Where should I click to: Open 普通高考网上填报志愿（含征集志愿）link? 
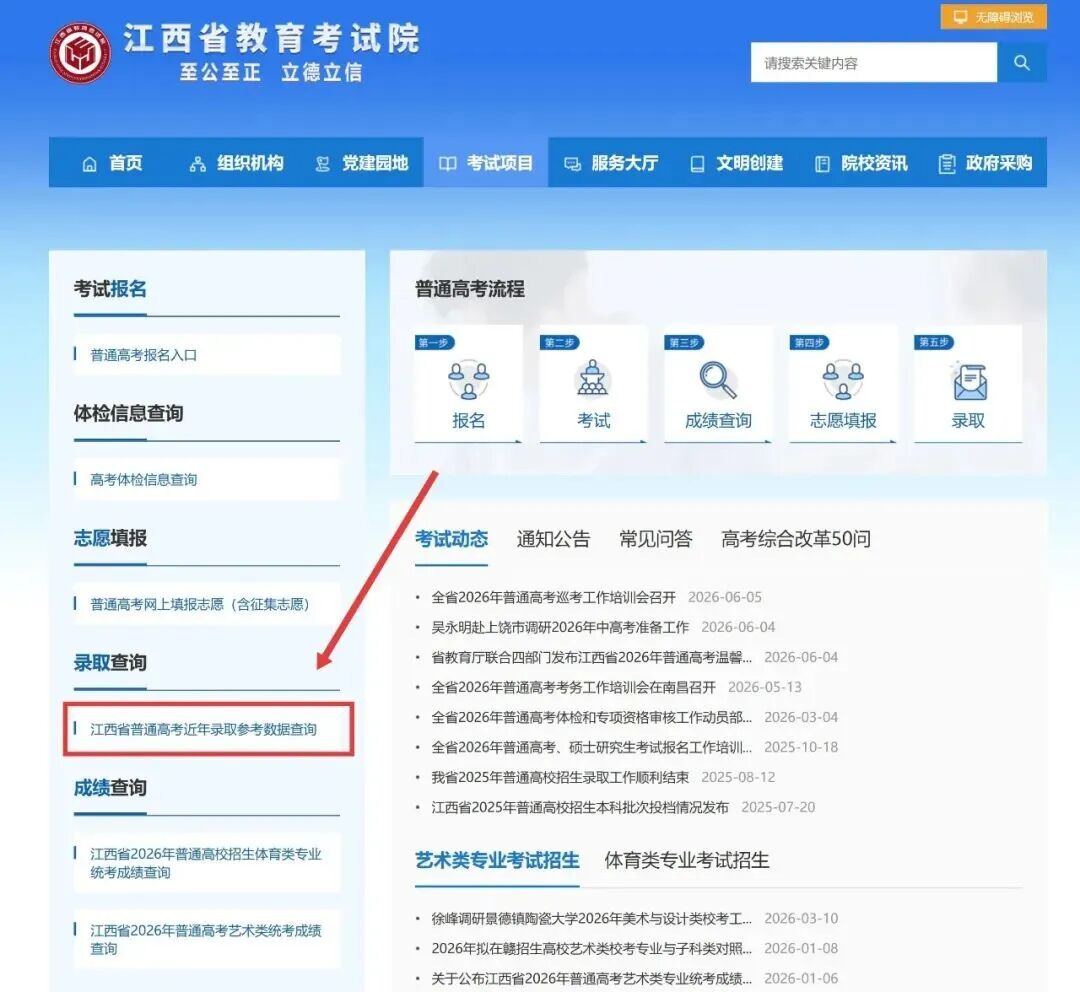tap(207, 604)
